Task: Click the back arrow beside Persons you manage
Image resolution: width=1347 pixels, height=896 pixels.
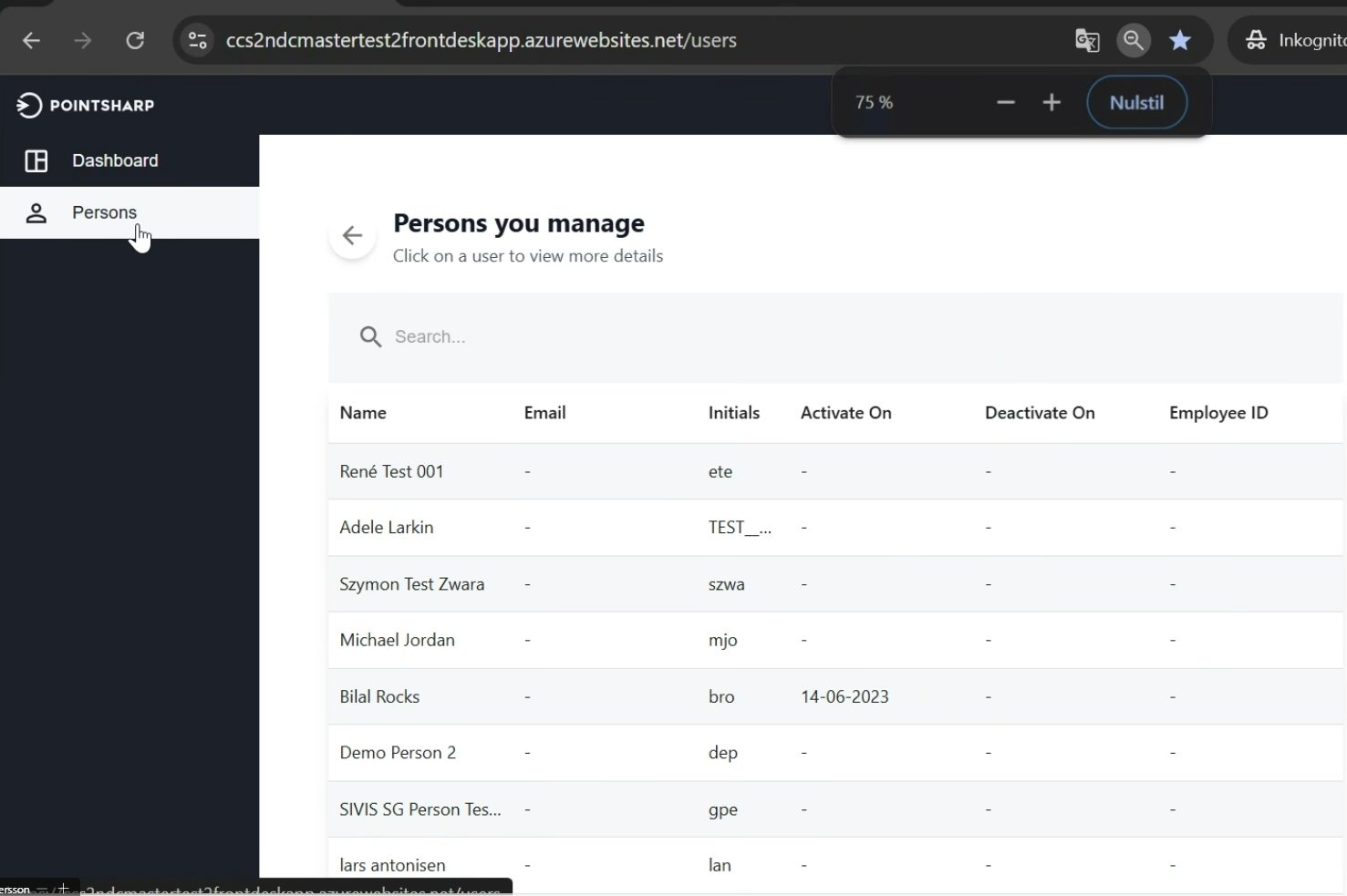Action: 352,236
